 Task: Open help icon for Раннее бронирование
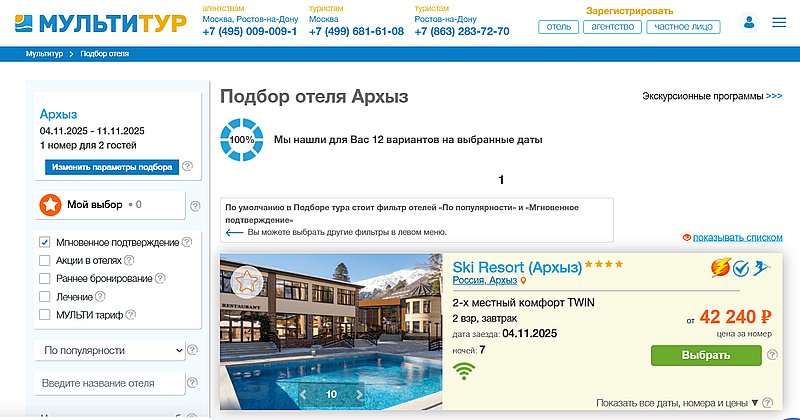160,278
